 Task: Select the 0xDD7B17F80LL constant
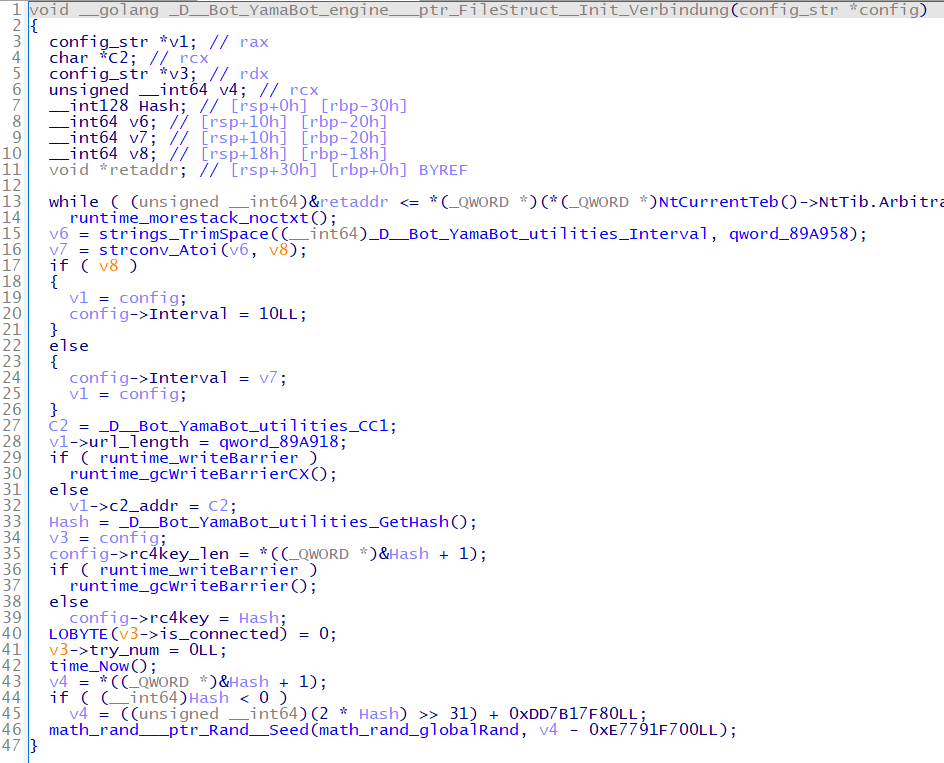573,714
